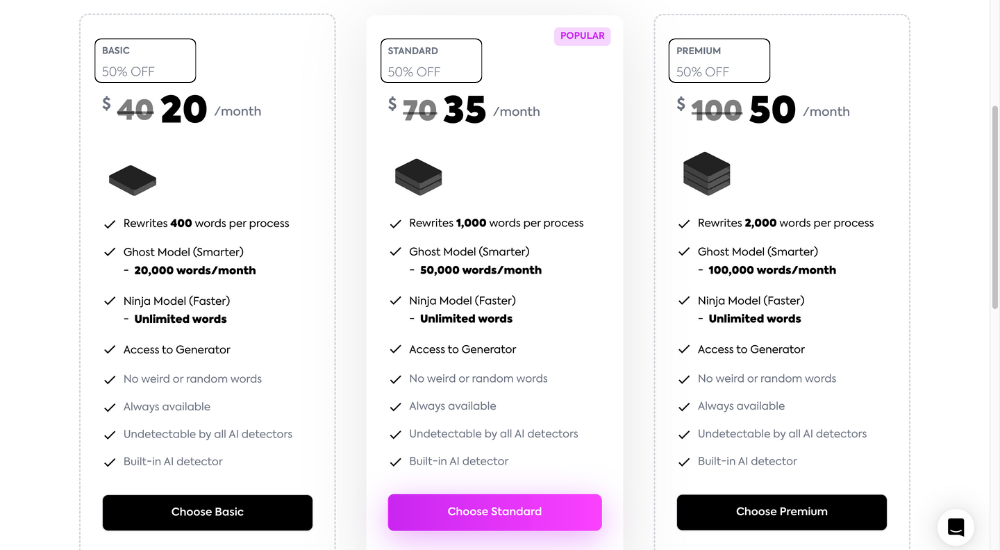
Task: Click checkmark next to Standard 'Access to Generator'
Action: click(x=395, y=350)
